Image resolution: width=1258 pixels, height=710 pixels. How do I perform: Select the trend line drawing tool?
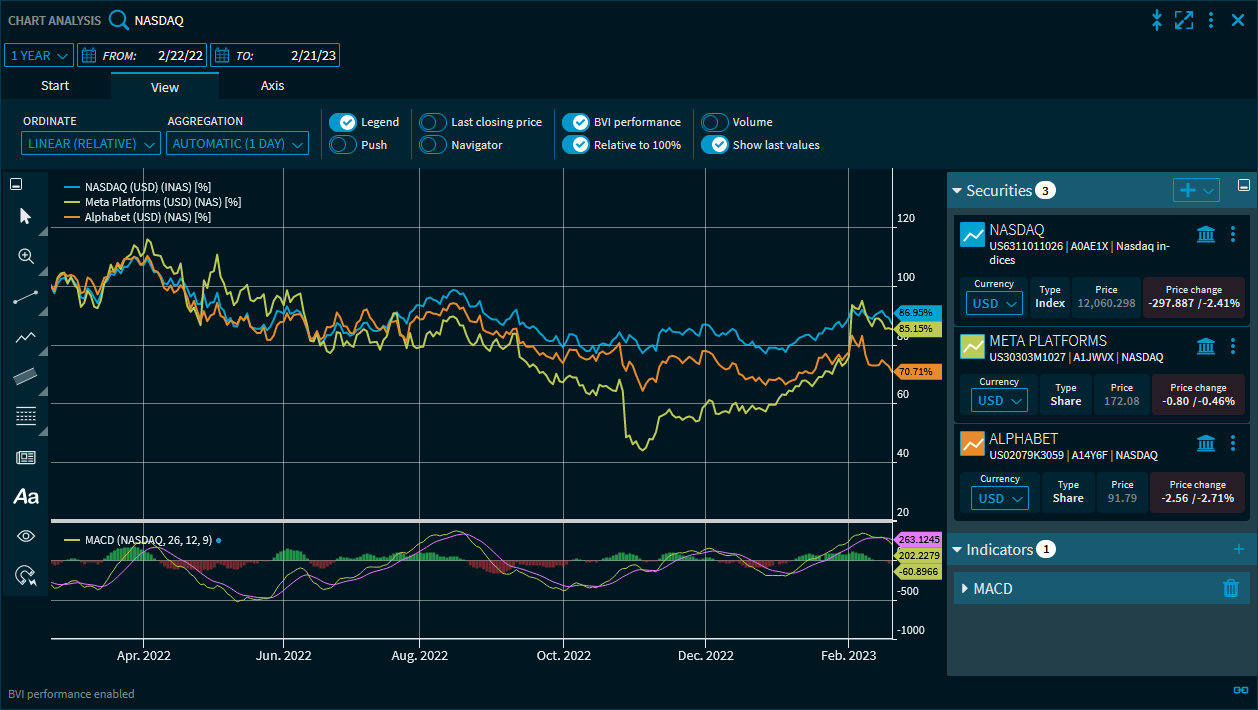[26, 297]
